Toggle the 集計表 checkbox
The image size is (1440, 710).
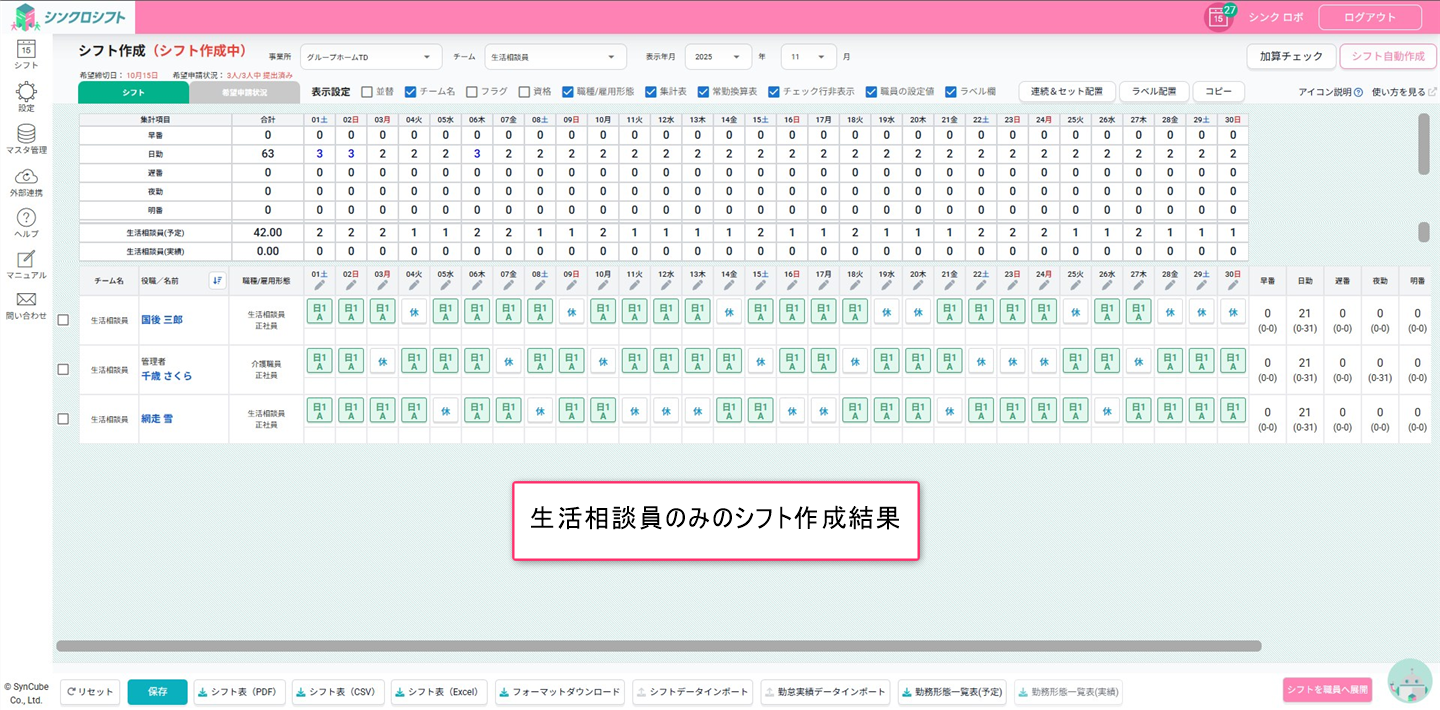(651, 91)
